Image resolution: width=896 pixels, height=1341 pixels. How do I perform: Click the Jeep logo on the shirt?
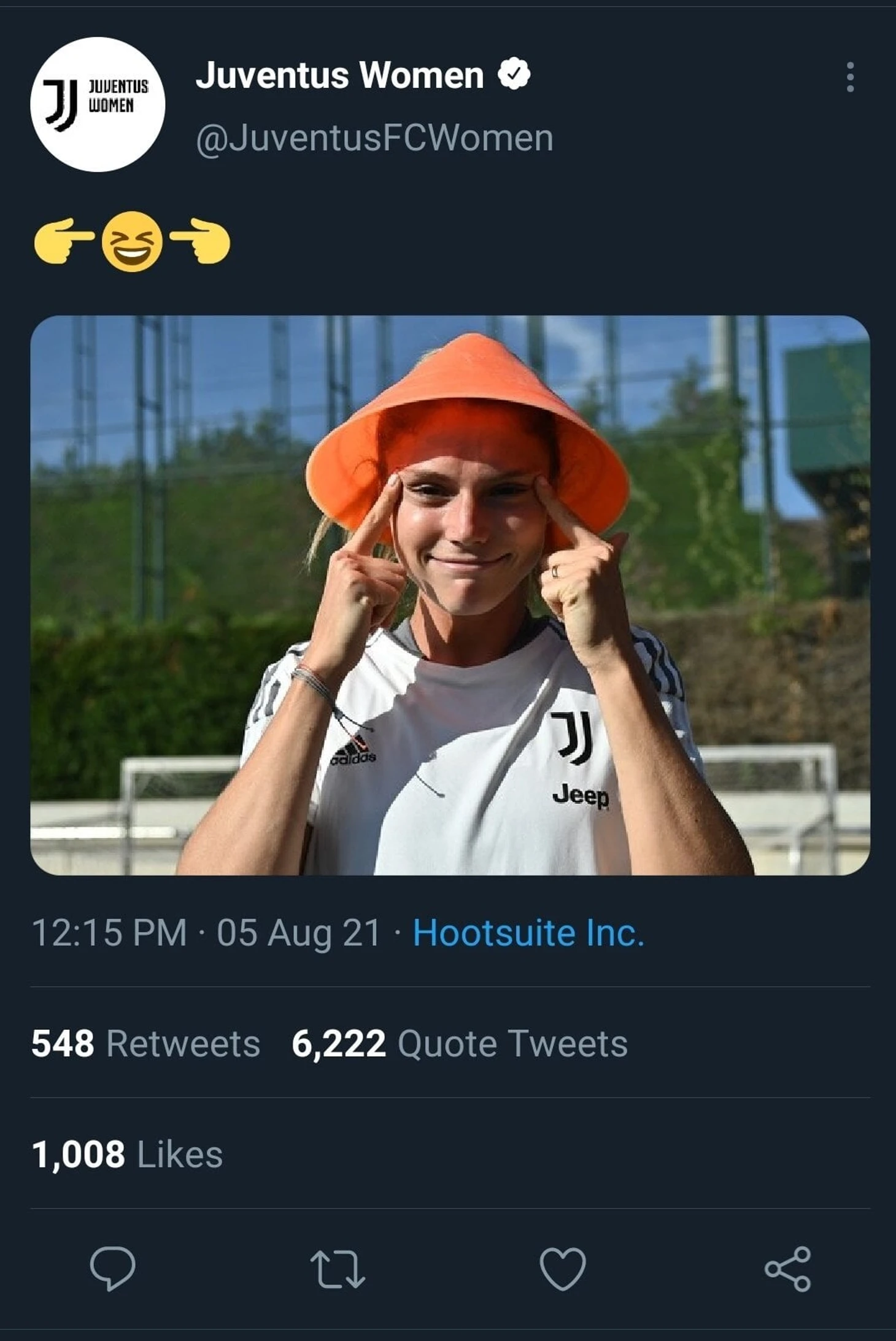581,795
